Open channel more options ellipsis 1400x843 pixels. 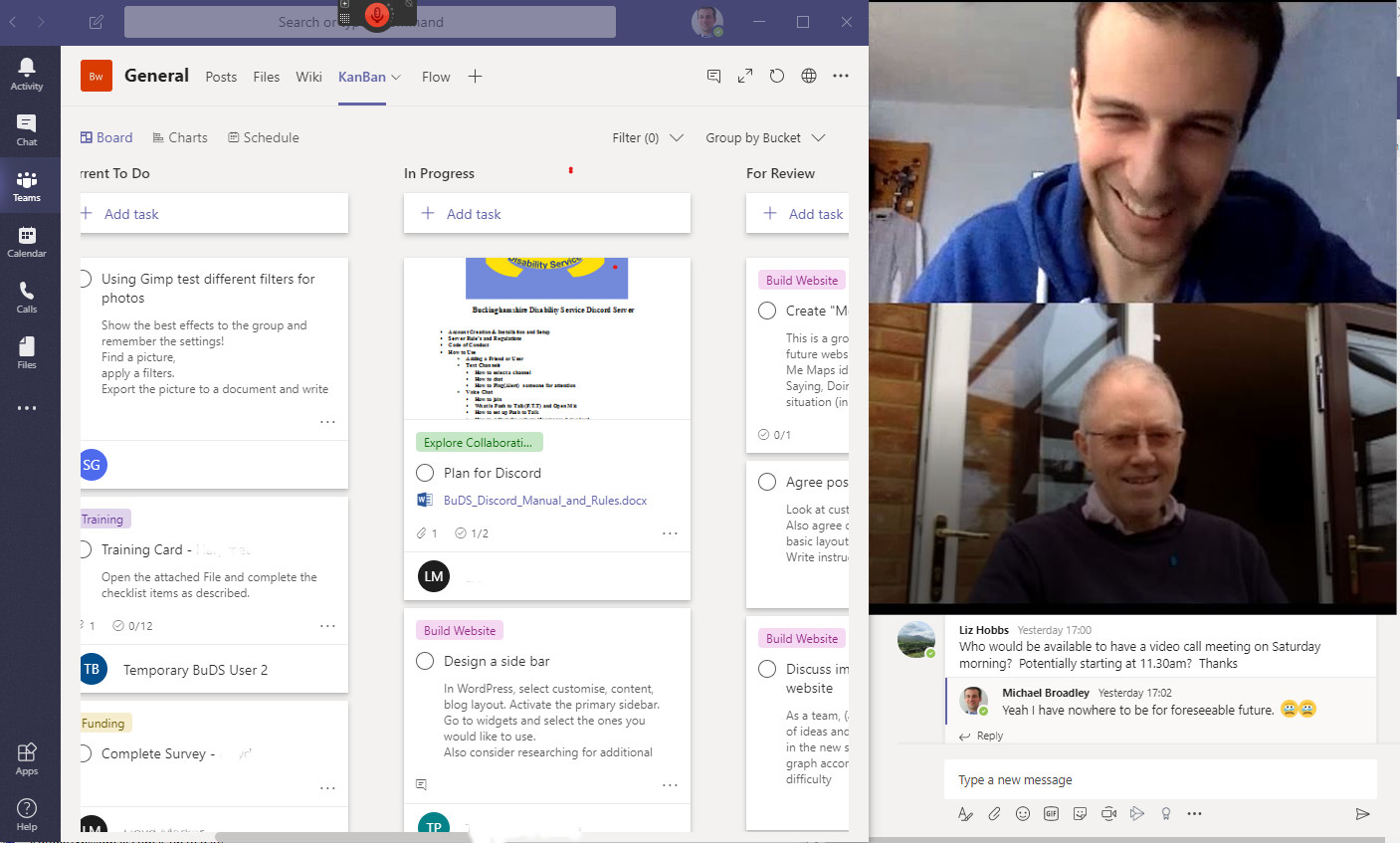click(x=841, y=76)
